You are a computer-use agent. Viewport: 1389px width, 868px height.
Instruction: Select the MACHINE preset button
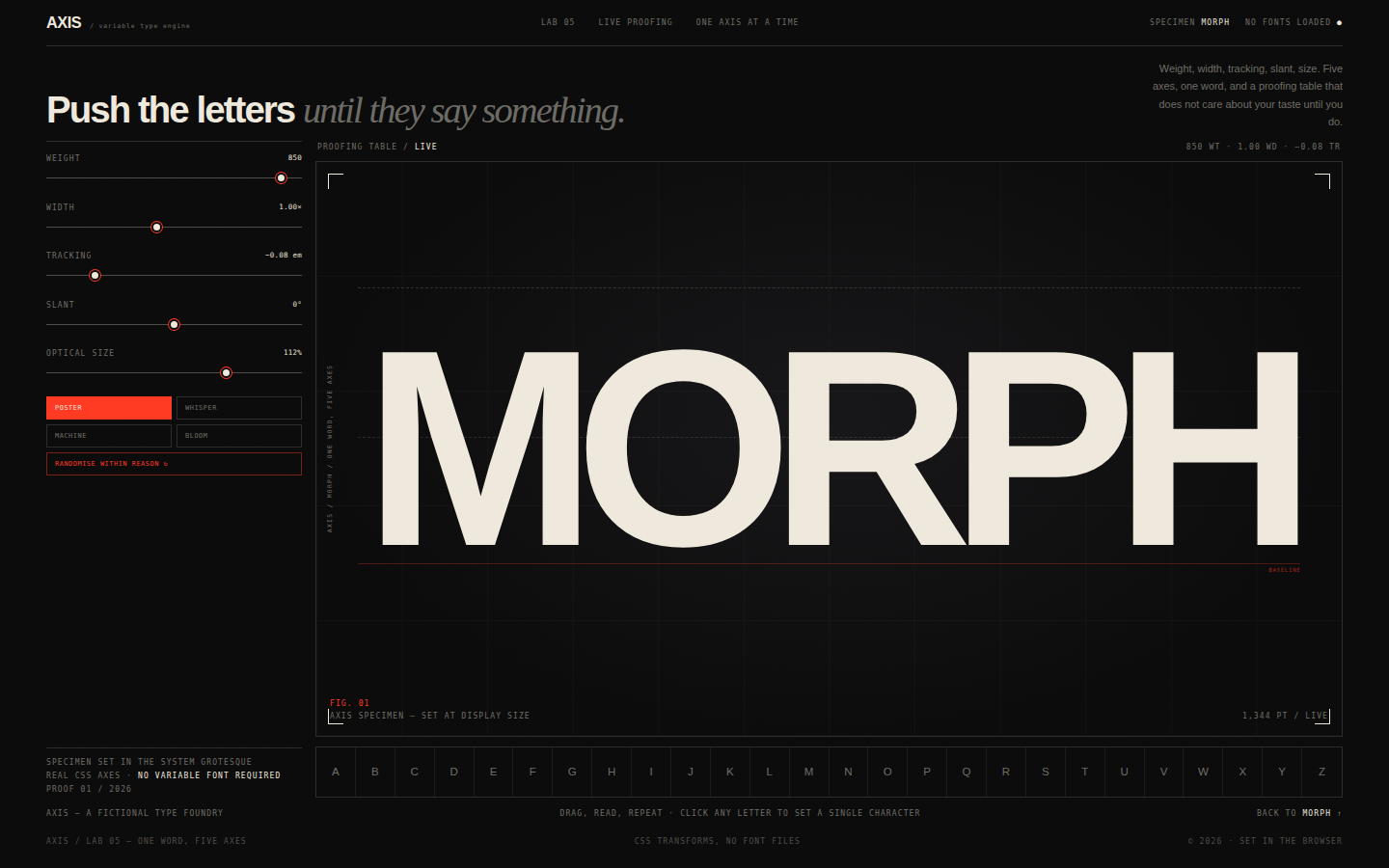[109, 436]
